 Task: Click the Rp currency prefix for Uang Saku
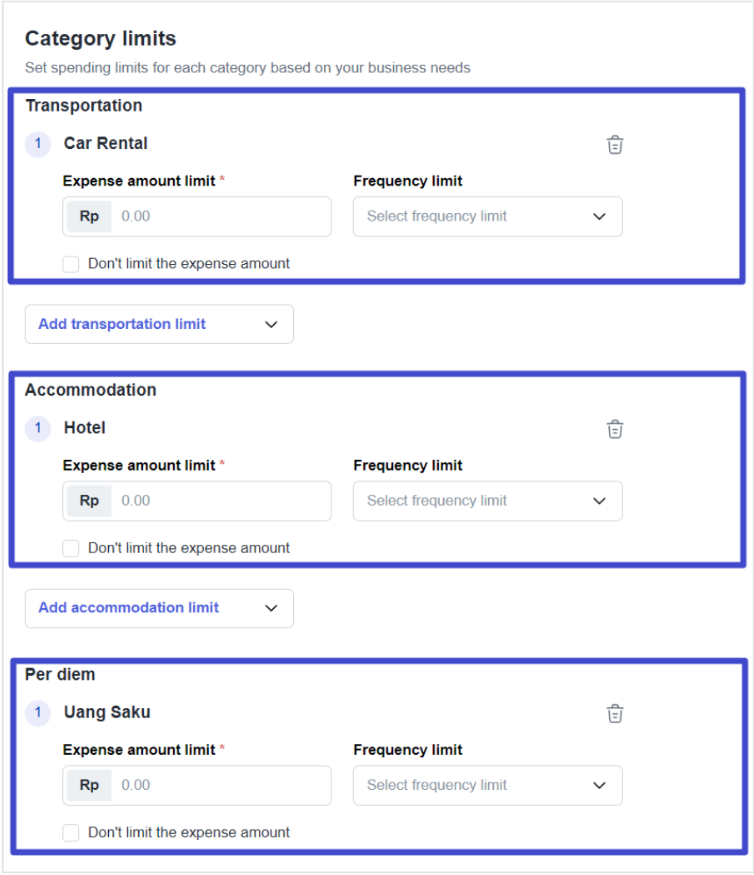point(89,785)
